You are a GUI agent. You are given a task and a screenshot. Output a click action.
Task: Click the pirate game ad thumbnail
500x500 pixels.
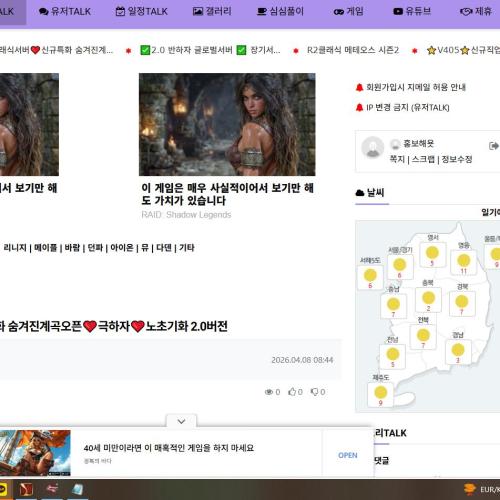click(x=35, y=453)
